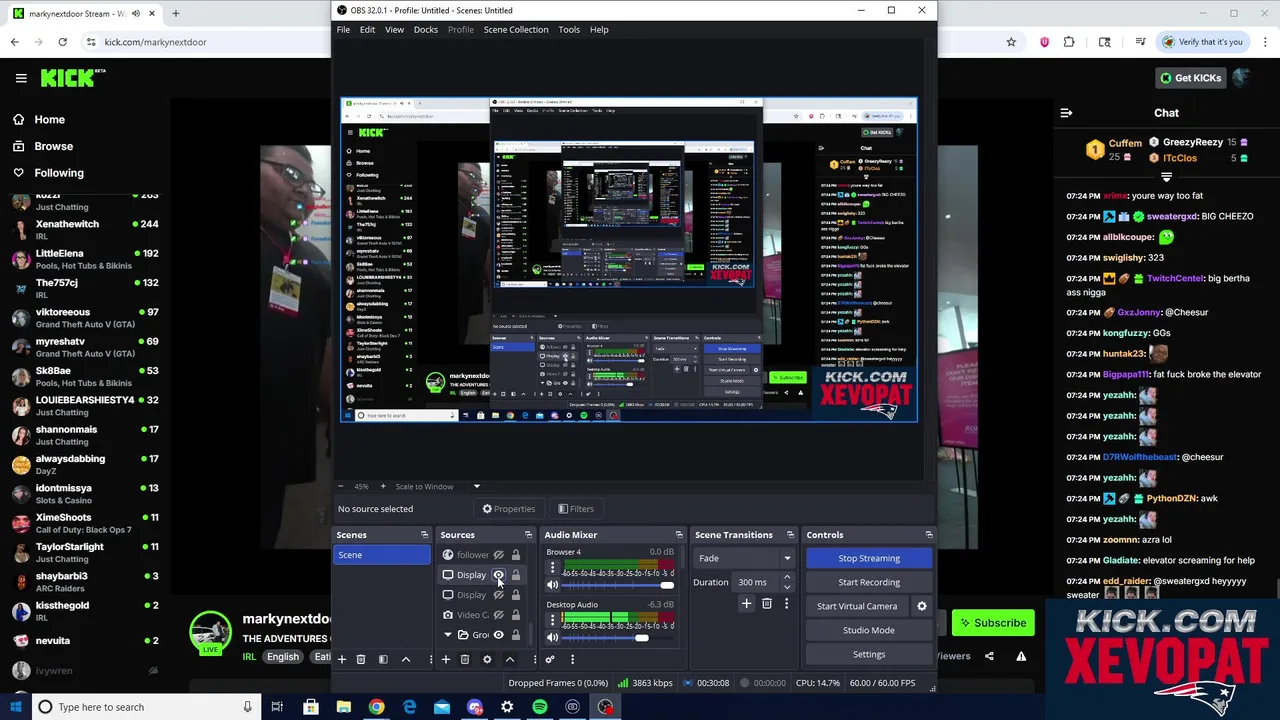Pop out the Sources dock float icon
The image size is (1280, 720).
[x=528, y=535]
